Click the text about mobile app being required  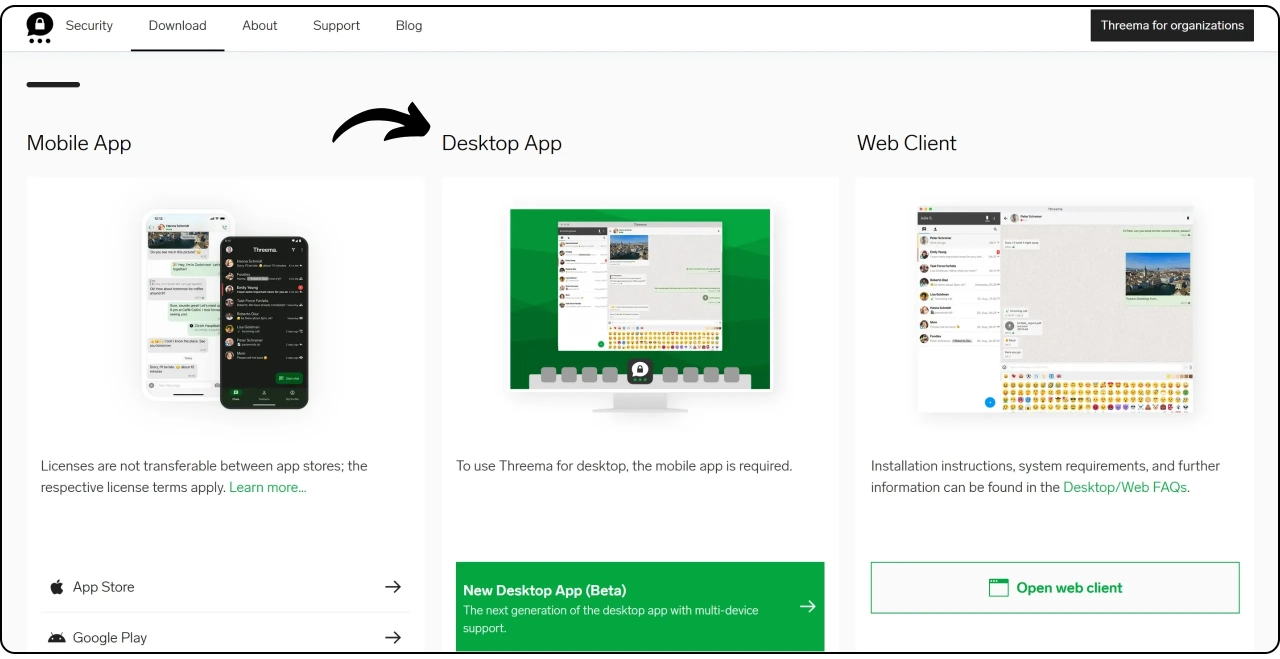point(624,466)
